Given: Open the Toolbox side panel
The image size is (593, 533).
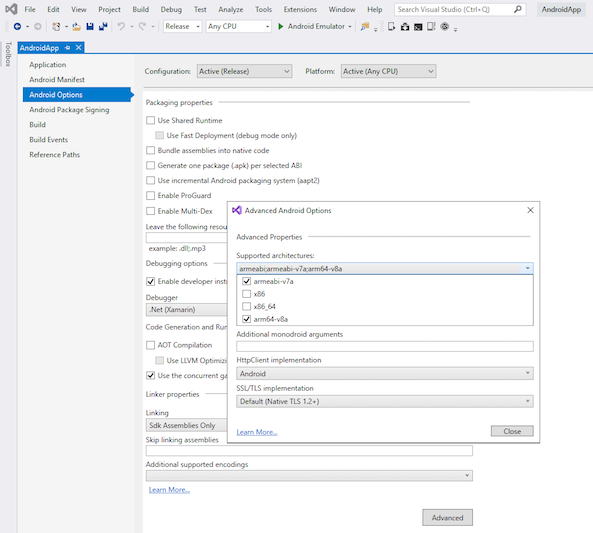Looking at the screenshot, I should (8, 54).
